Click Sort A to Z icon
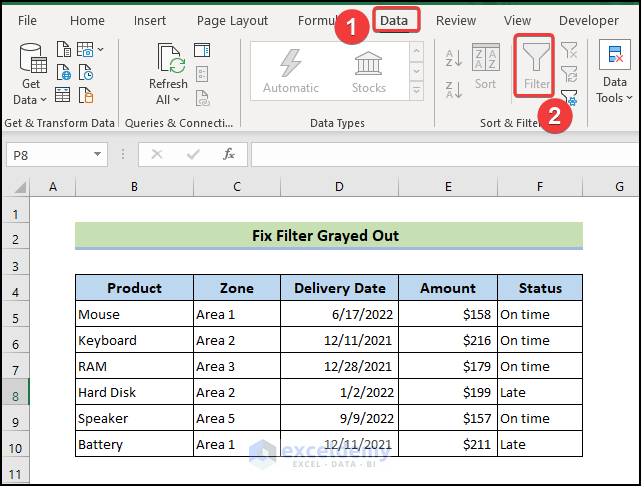Screen dimensions: 641x486 coord(453,60)
